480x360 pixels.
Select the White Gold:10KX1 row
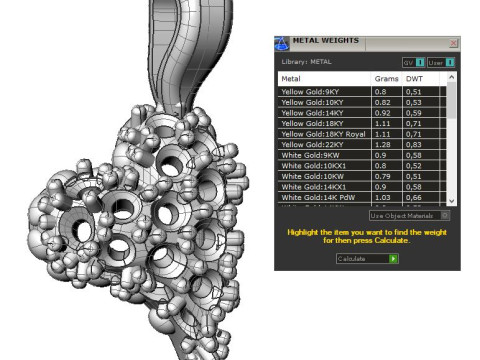pyautogui.click(x=362, y=166)
